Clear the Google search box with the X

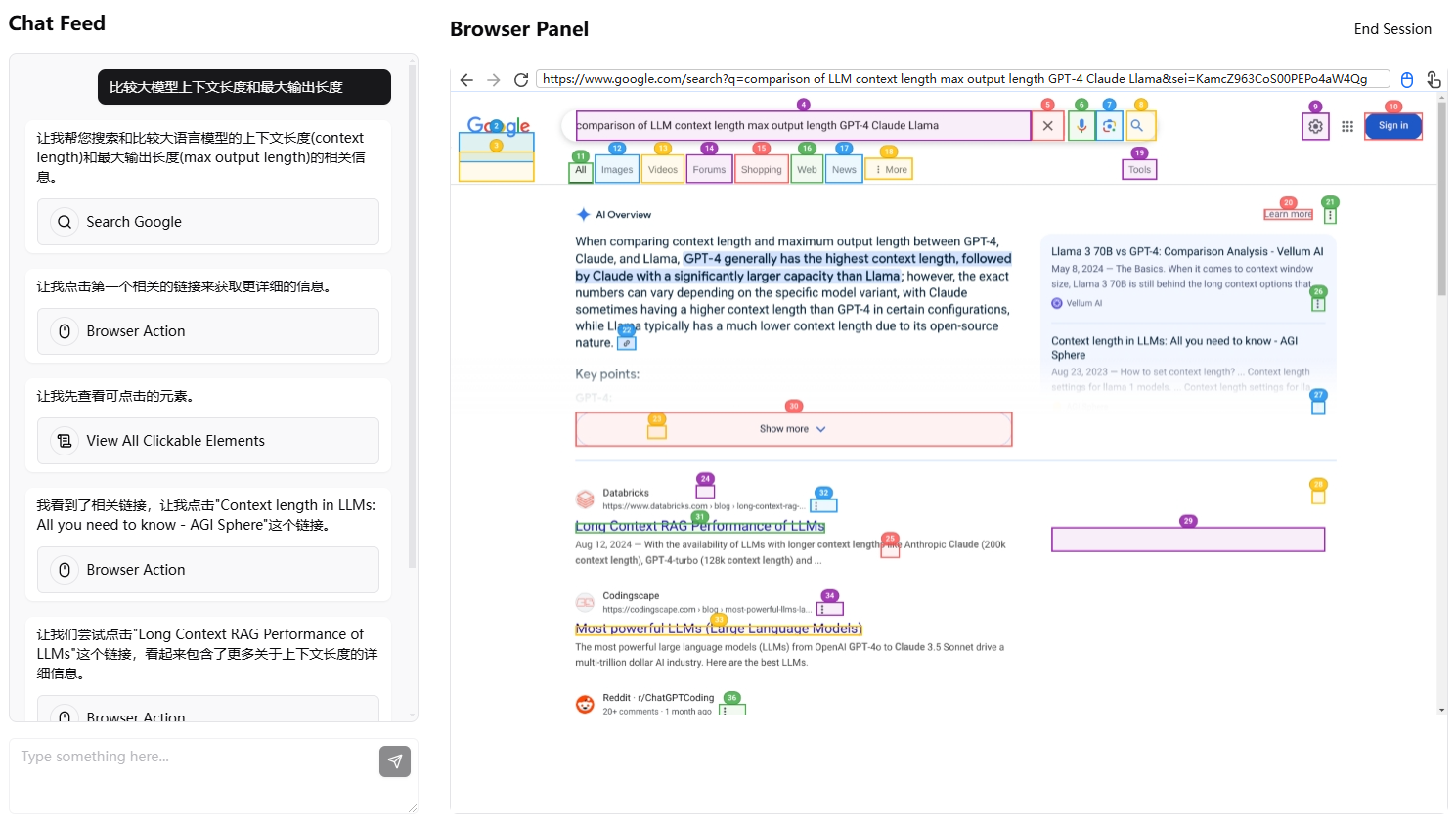[1047, 126]
